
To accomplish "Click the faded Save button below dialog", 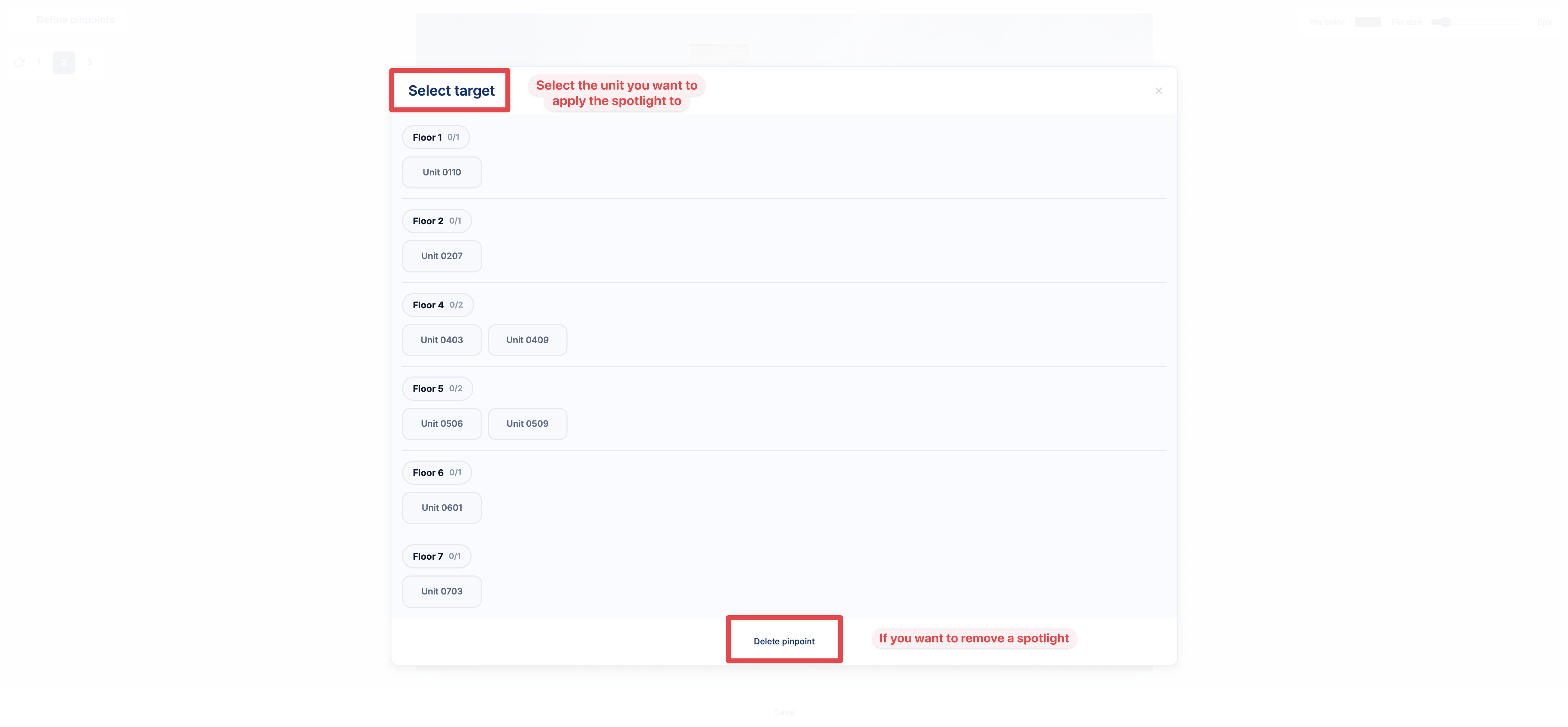I will click(784, 712).
